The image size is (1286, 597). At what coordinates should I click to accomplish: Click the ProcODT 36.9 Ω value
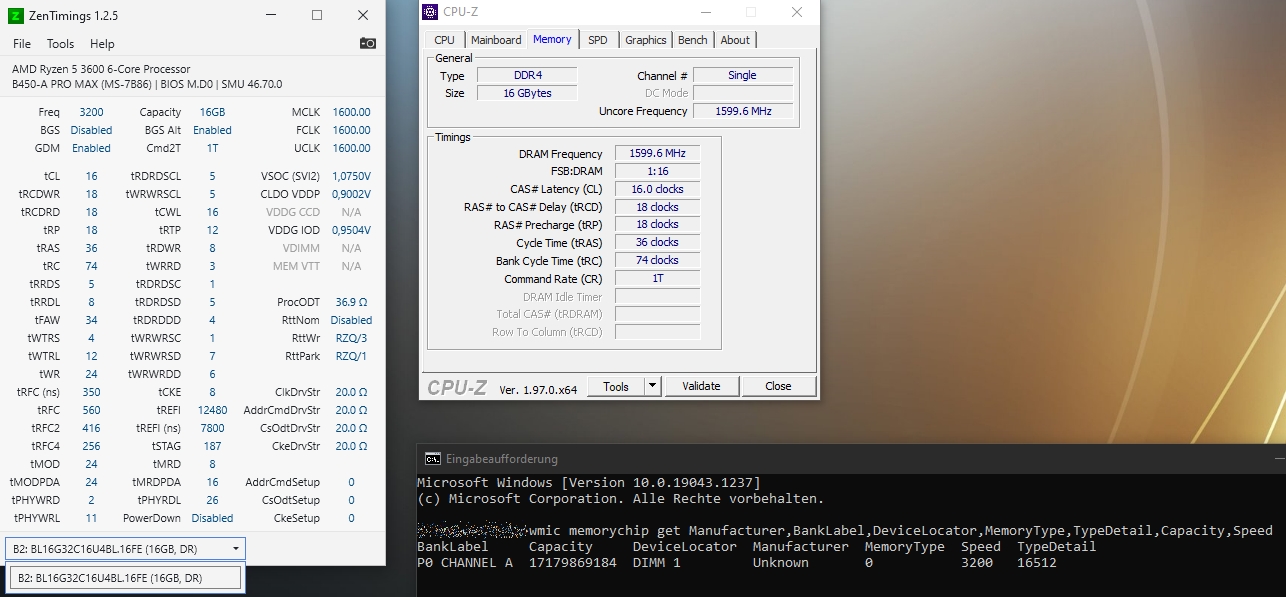(351, 302)
